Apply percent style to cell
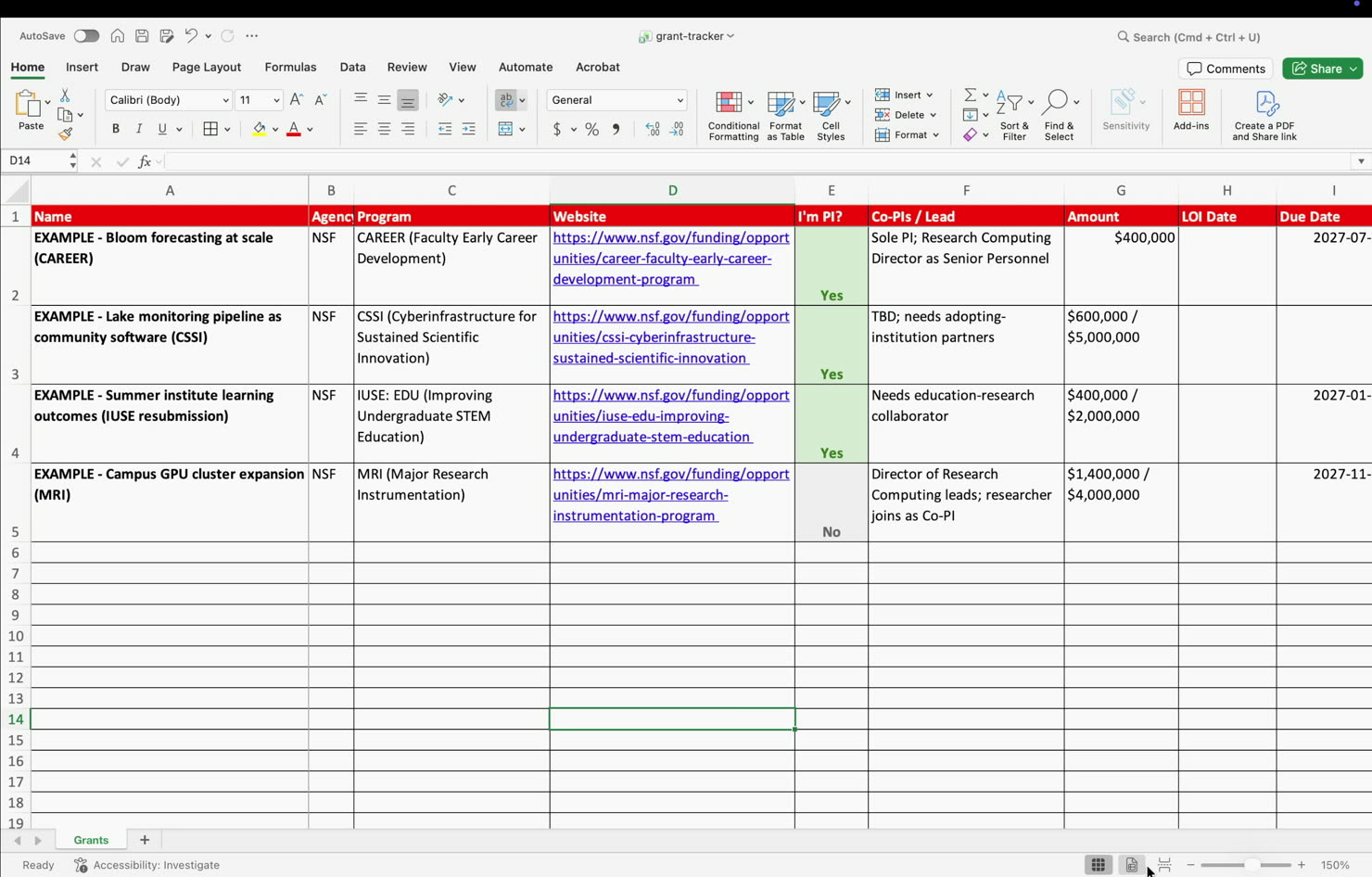This screenshot has height=877, width=1372. click(591, 130)
